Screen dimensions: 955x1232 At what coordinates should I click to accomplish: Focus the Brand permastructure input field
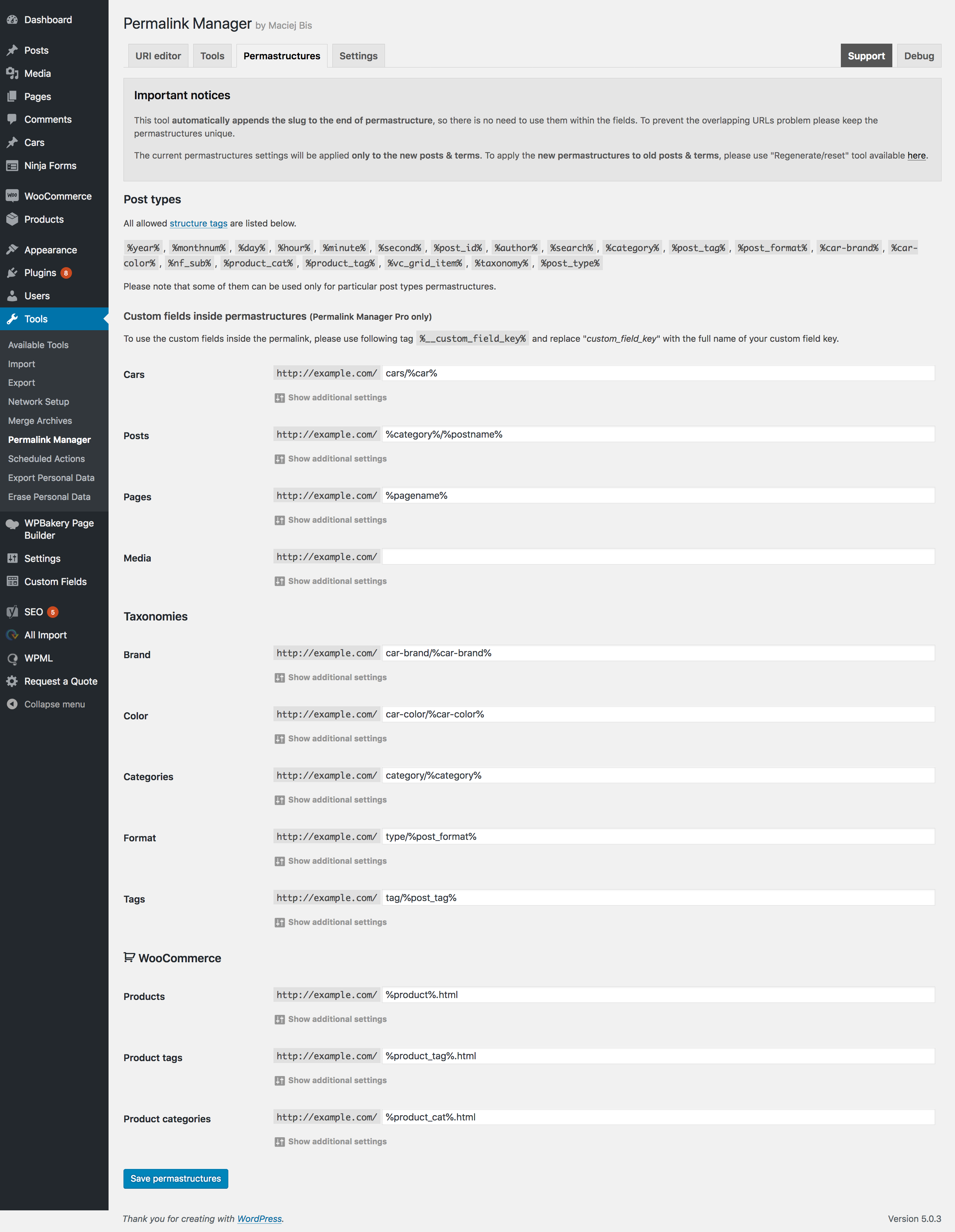[658, 653]
